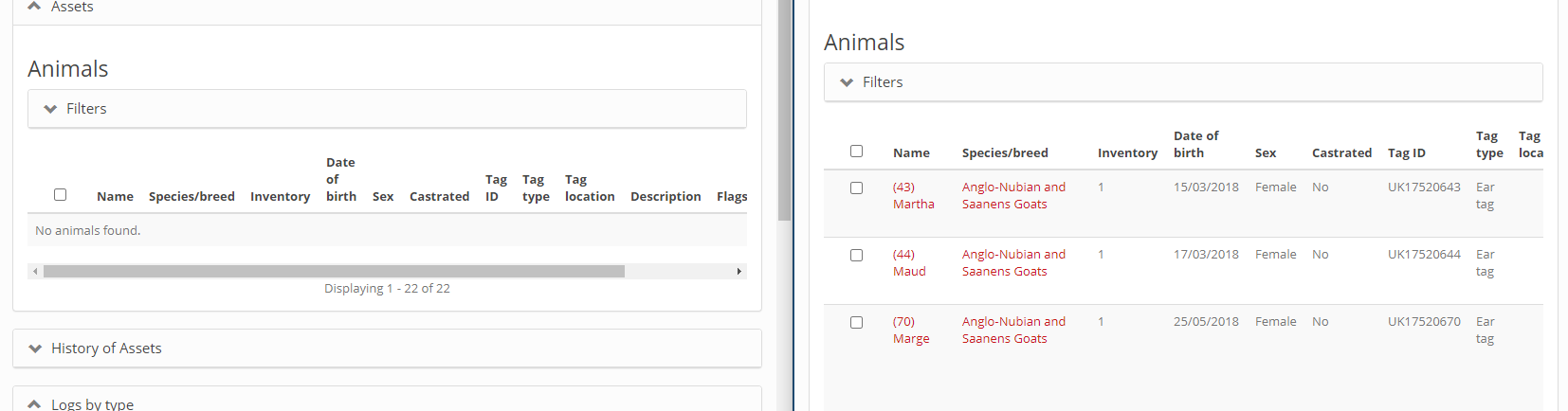Expand the right Filters panel chevron
This screenshot has height=411, width=1568.
point(848,82)
